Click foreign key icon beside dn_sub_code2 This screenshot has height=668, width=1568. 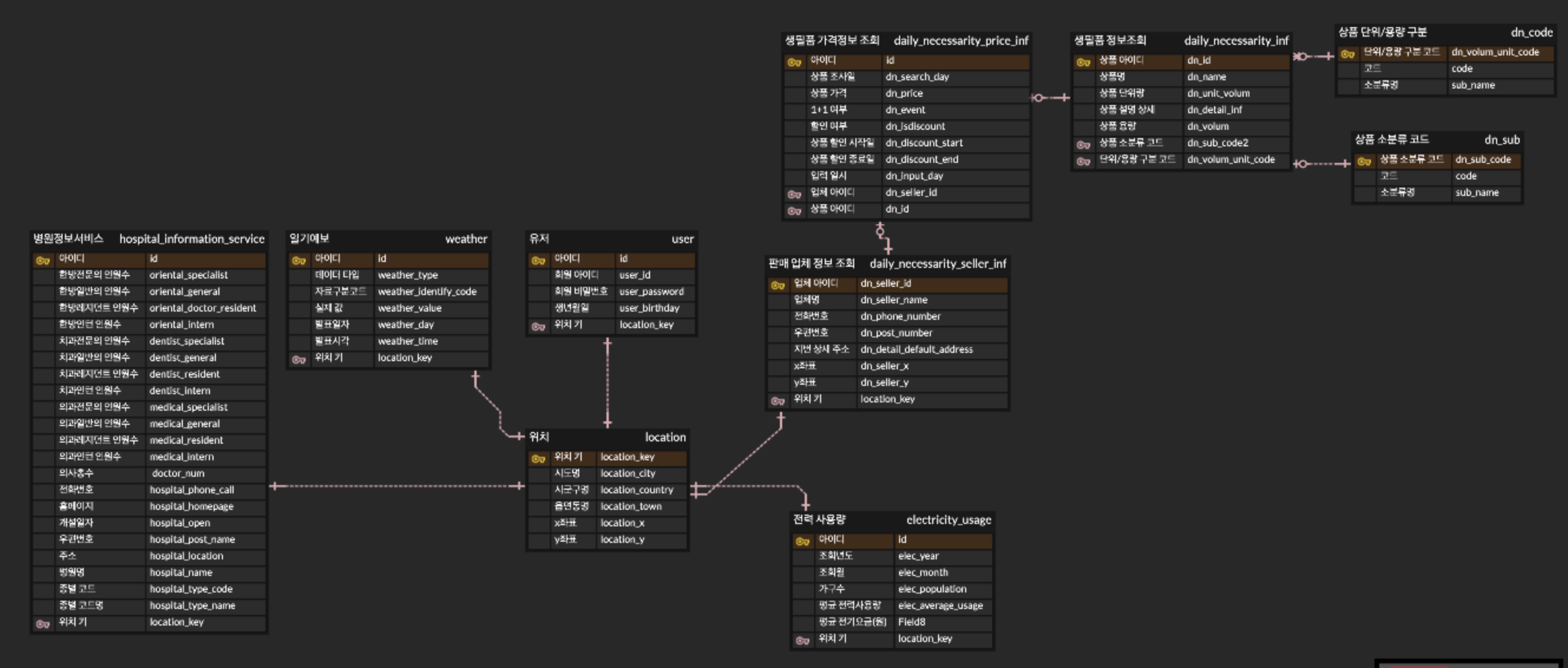coord(1083,145)
